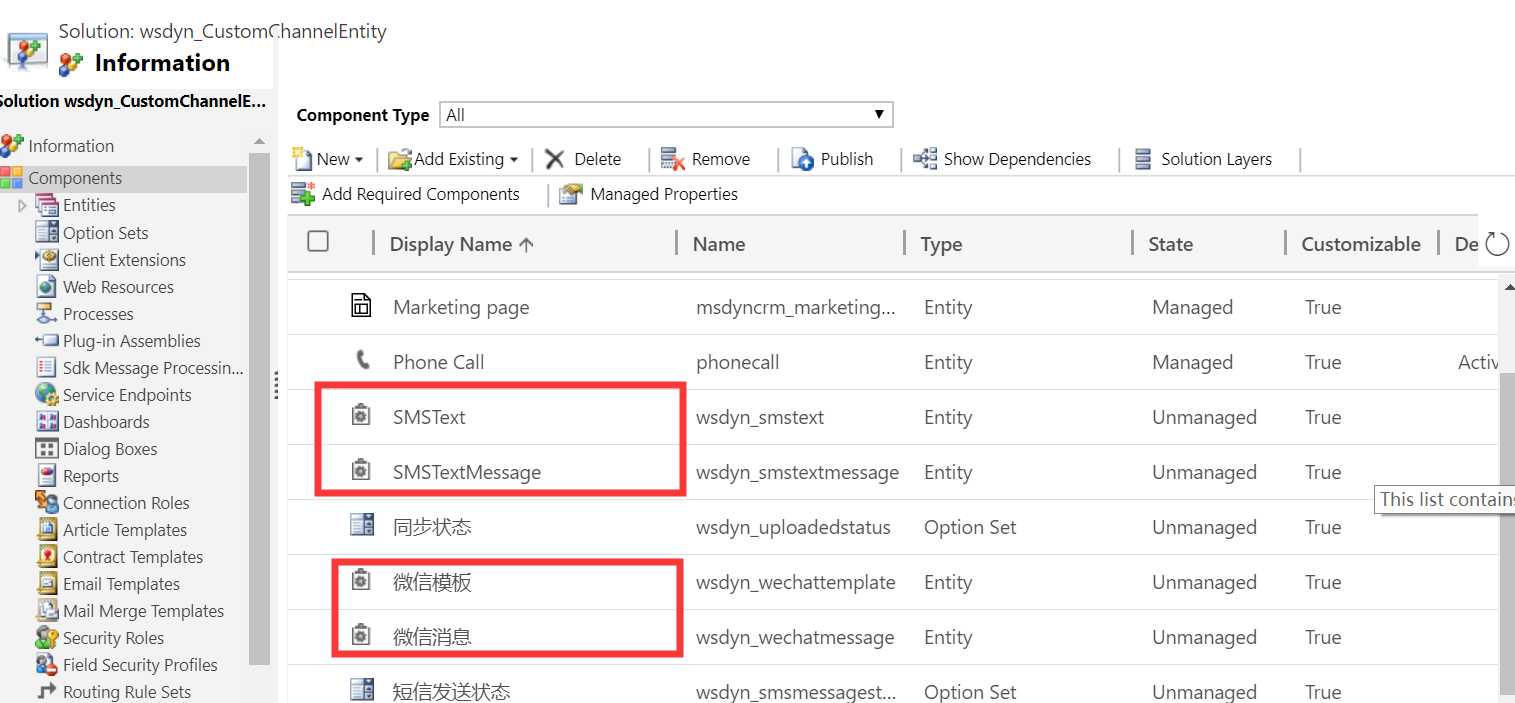Click the Type column header

[941, 244]
